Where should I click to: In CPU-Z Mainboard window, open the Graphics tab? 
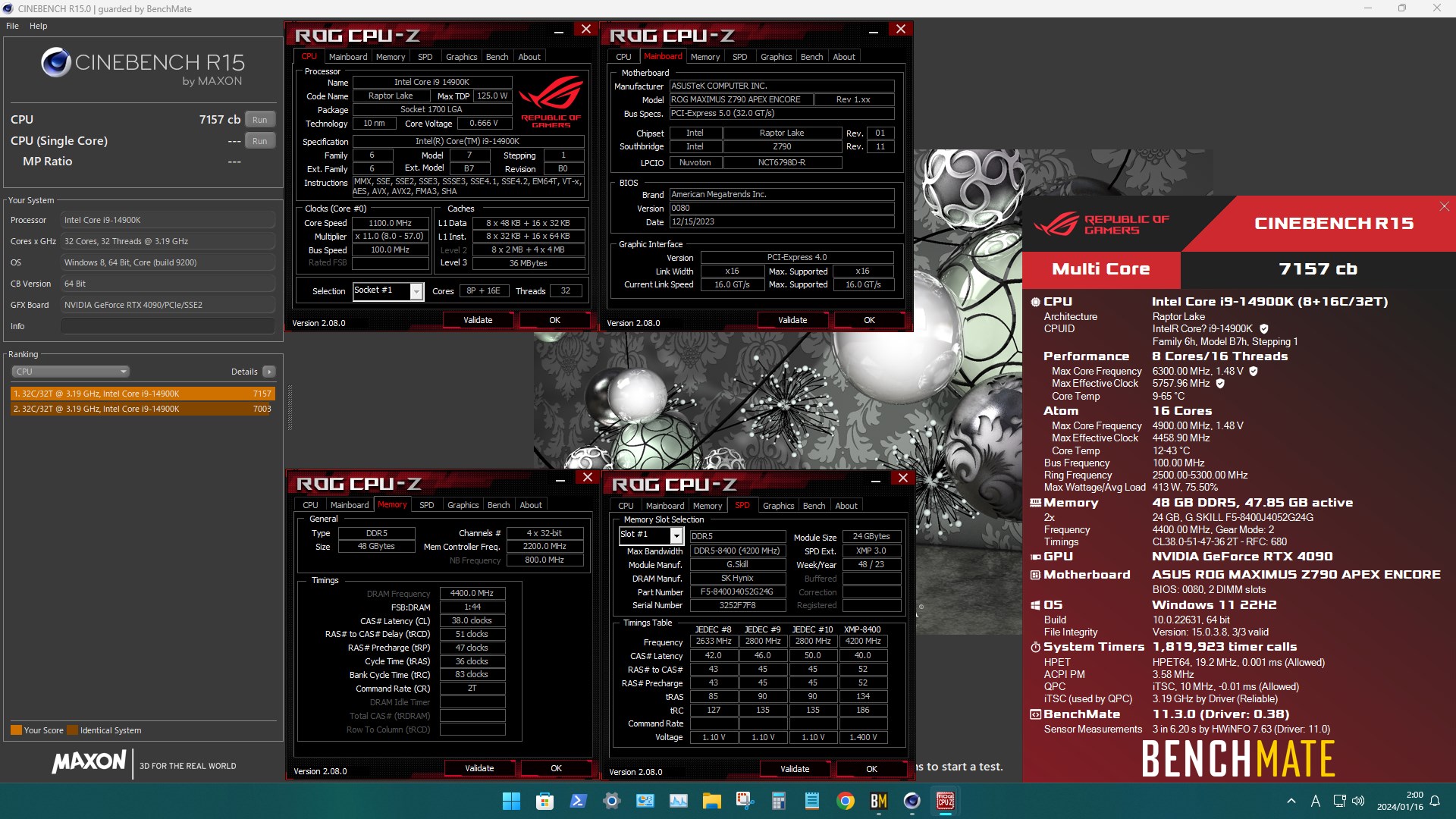pyautogui.click(x=776, y=57)
